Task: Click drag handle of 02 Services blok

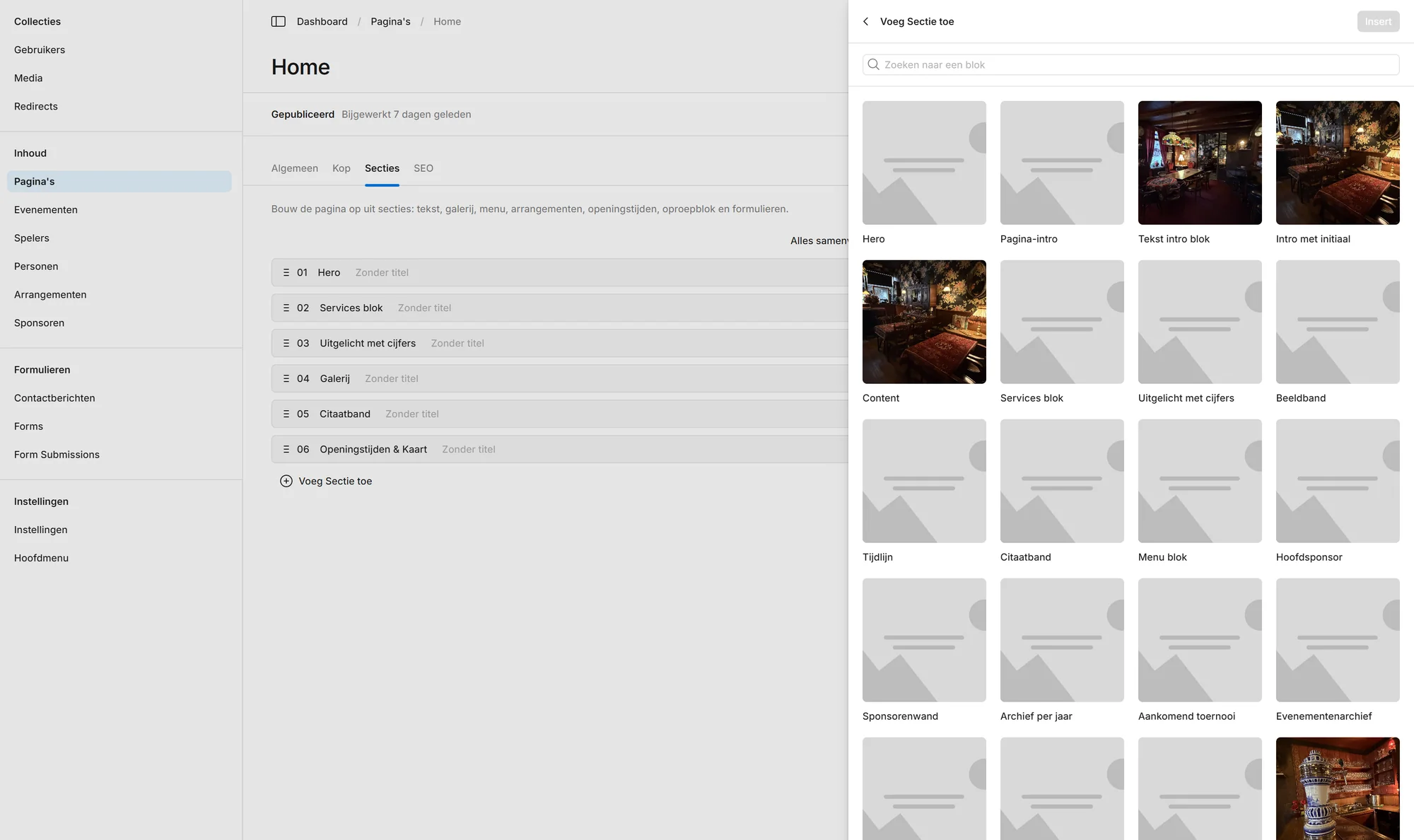Action: pos(286,308)
